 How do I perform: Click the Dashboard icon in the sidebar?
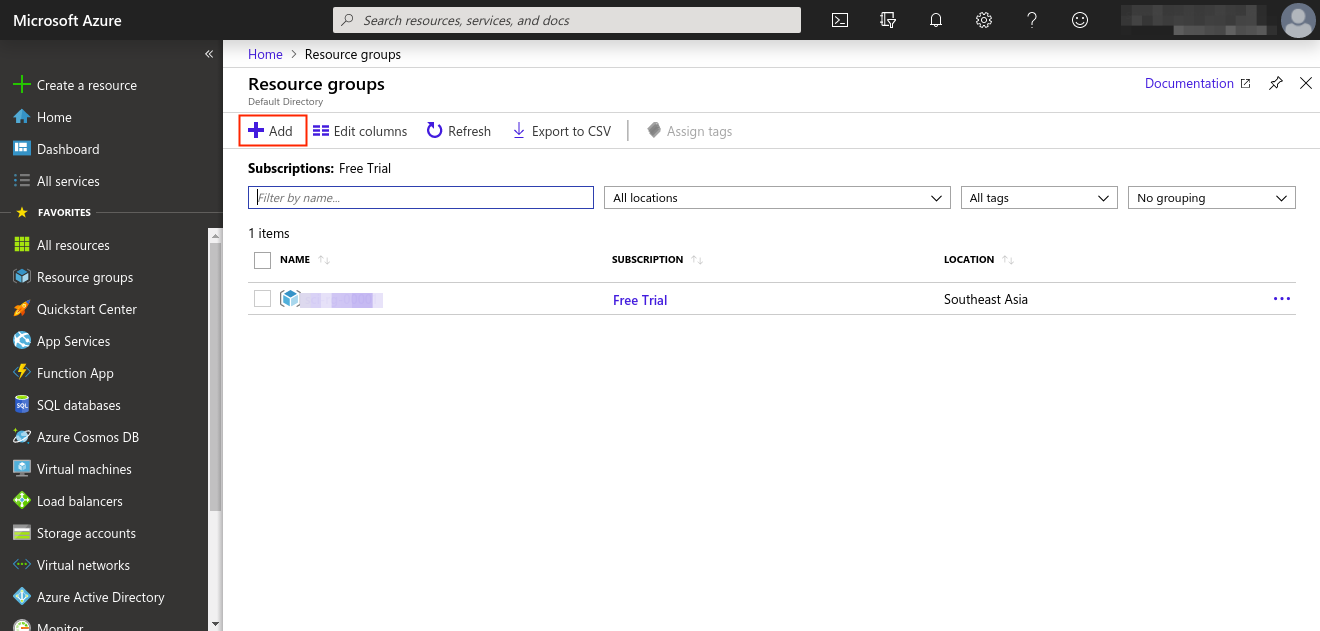pyautogui.click(x=21, y=149)
